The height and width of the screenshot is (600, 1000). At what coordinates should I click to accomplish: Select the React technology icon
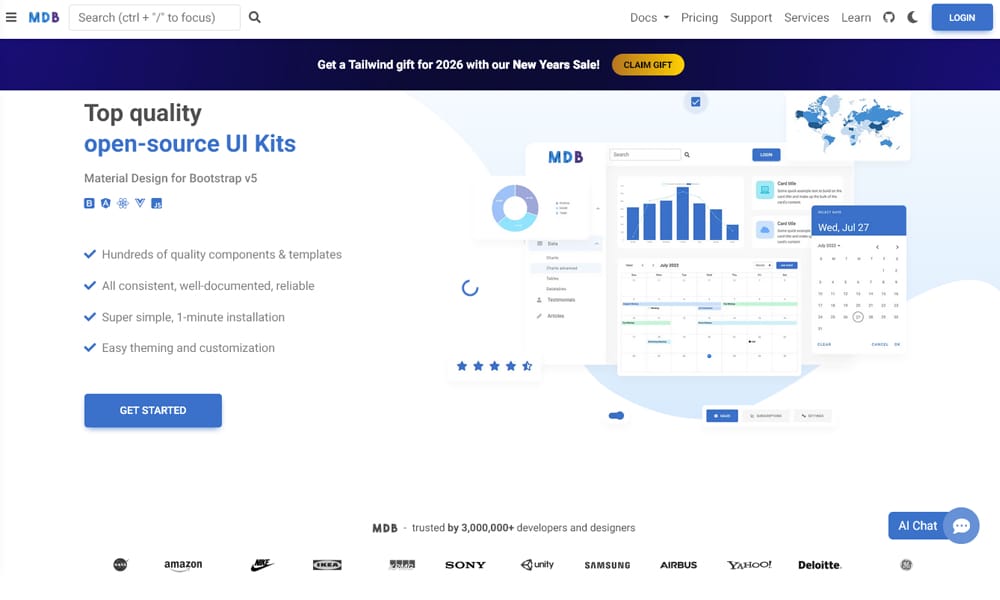(x=122, y=203)
